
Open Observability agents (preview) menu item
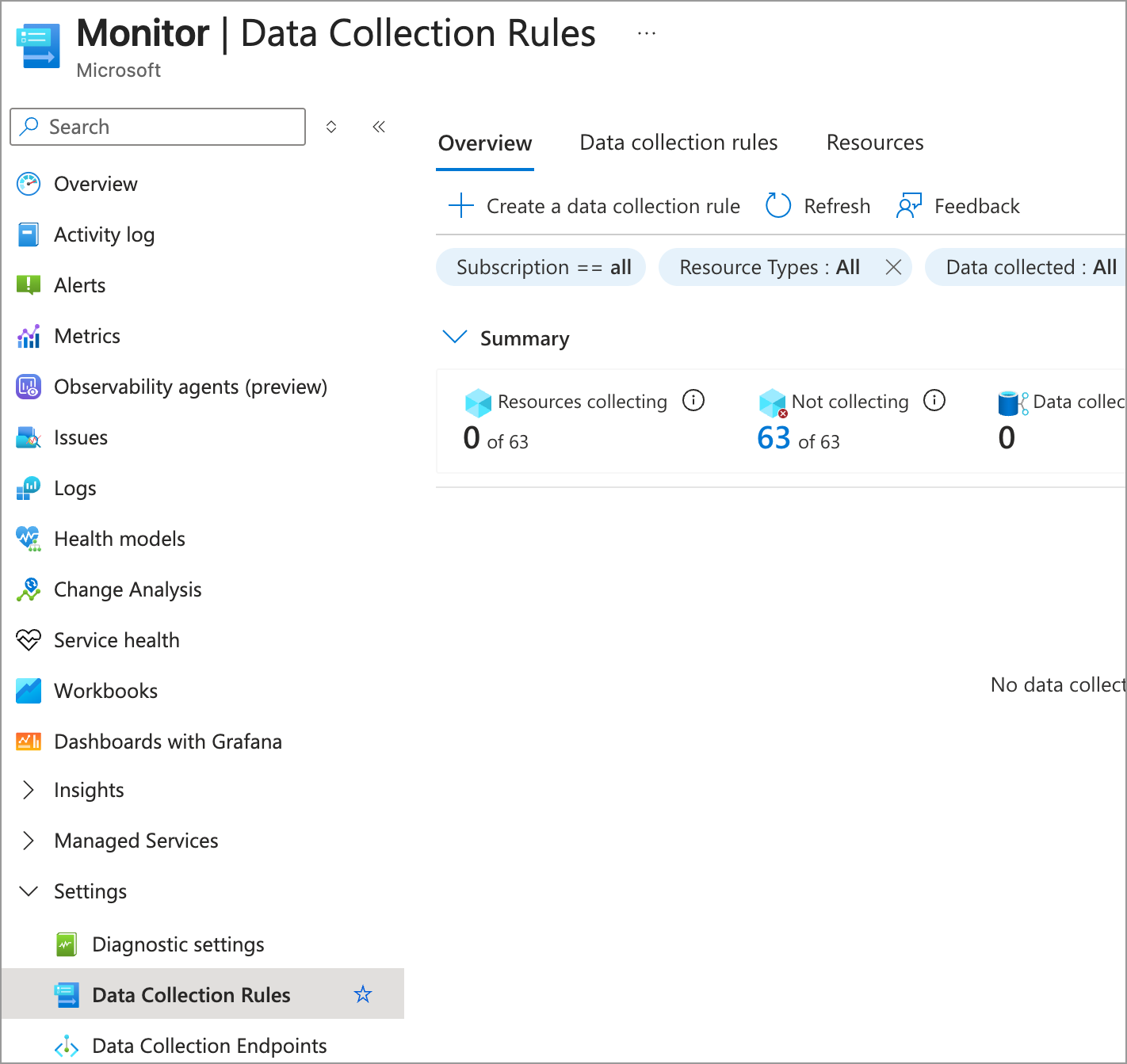point(190,387)
